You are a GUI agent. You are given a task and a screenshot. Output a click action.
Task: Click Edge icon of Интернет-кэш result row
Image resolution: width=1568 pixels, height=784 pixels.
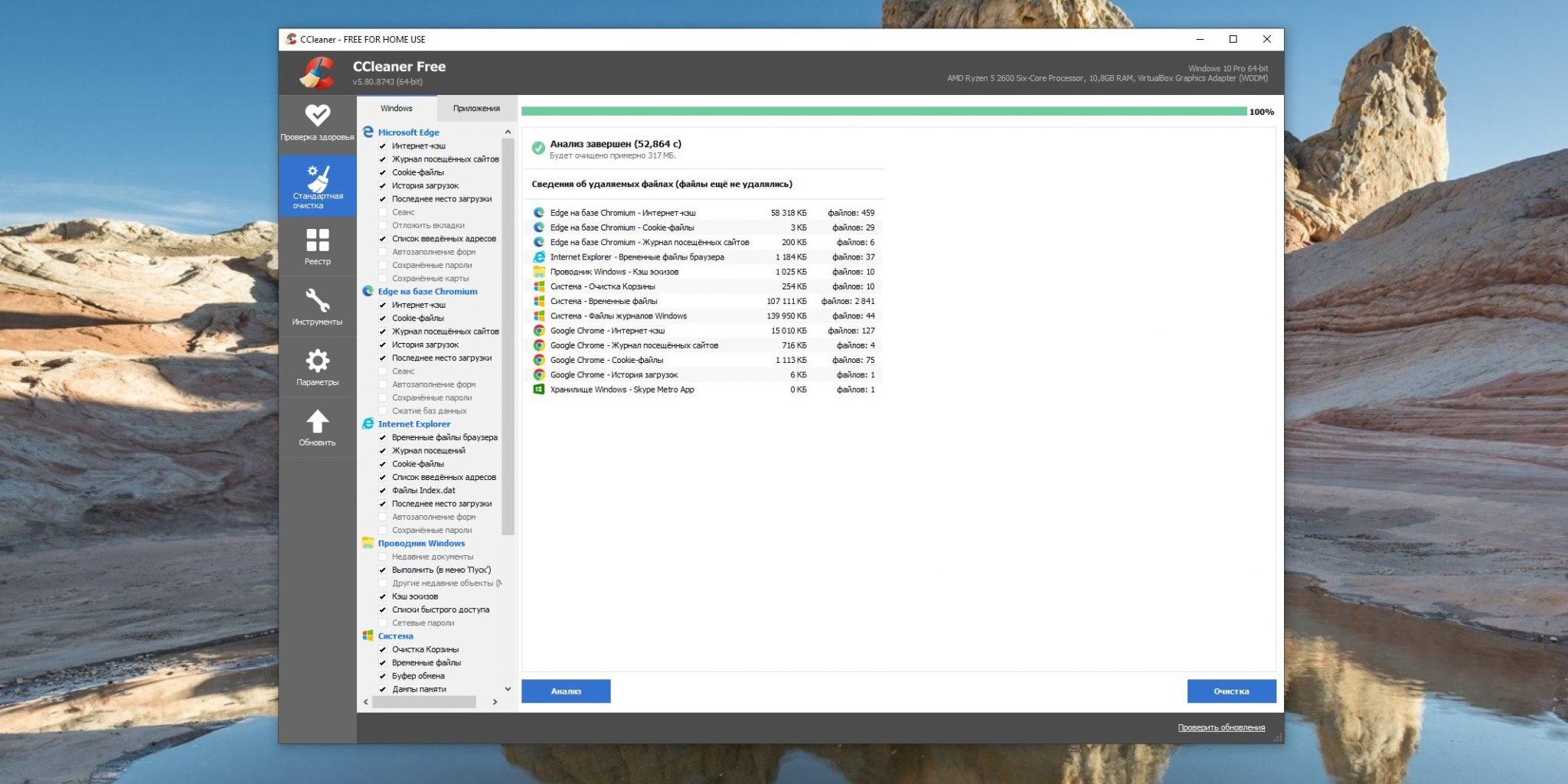click(x=539, y=213)
